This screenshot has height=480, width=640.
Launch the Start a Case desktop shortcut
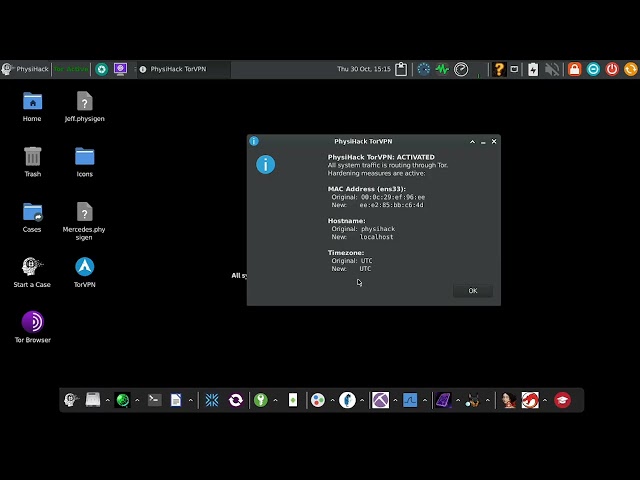point(32,273)
